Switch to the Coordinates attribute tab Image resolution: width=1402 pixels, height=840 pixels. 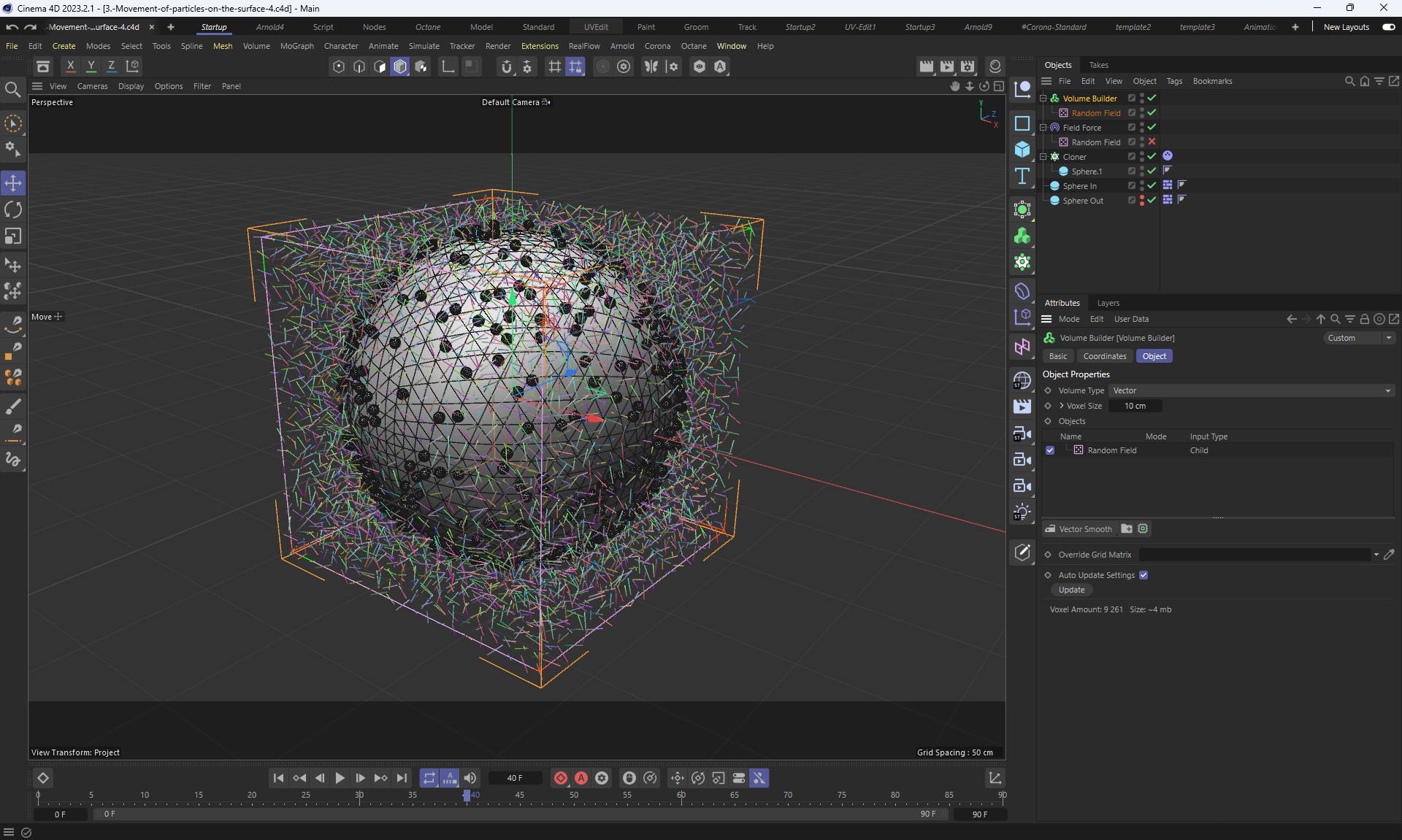coord(1104,356)
